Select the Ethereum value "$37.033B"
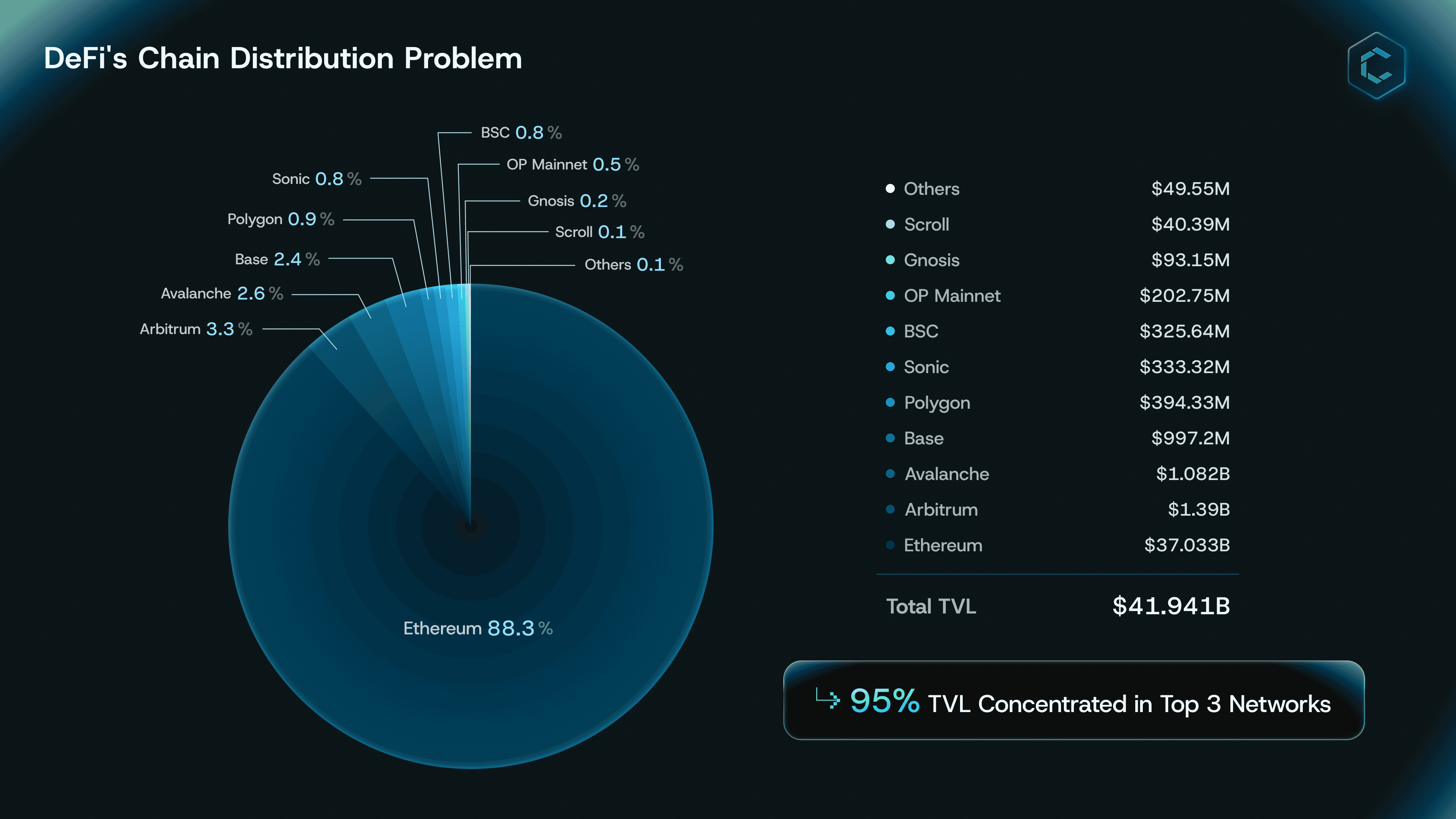The image size is (1456, 819). pyautogui.click(x=1187, y=545)
